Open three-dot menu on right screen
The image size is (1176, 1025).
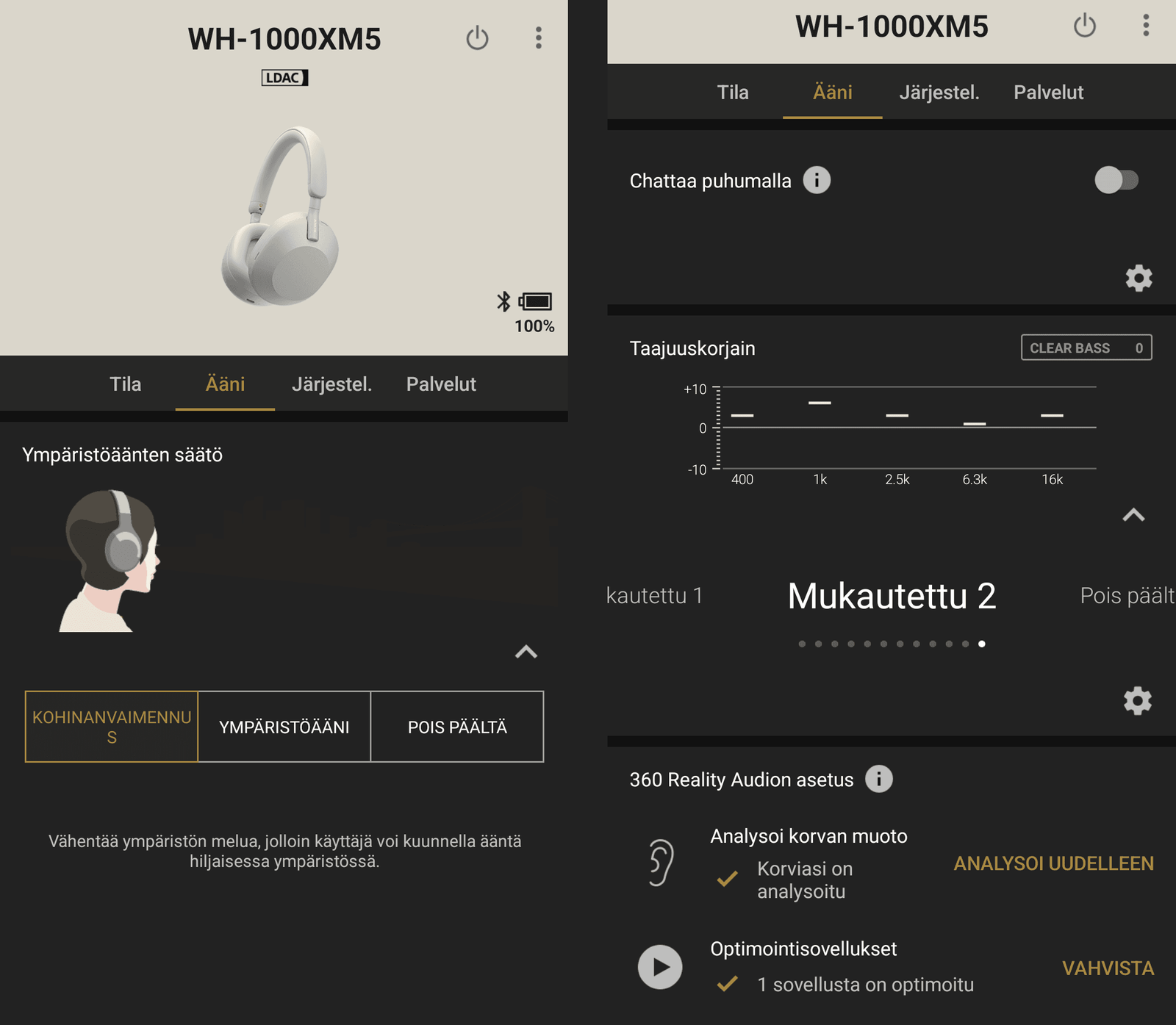point(1146,26)
